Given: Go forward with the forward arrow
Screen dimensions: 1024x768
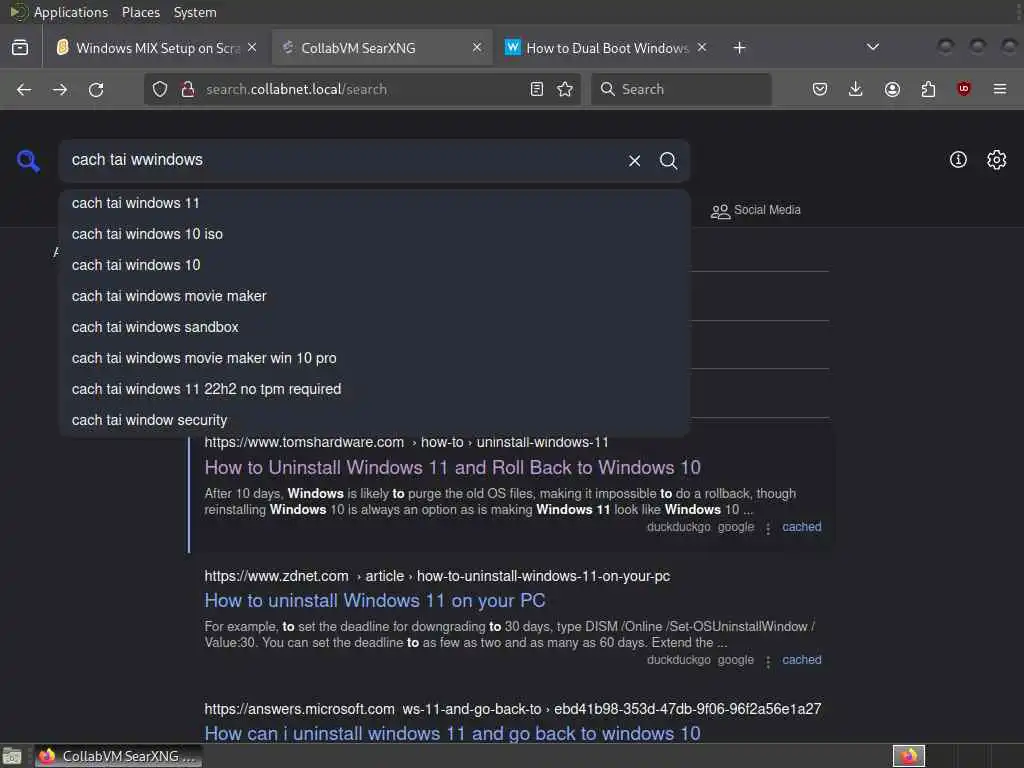Looking at the screenshot, I should coord(60,89).
